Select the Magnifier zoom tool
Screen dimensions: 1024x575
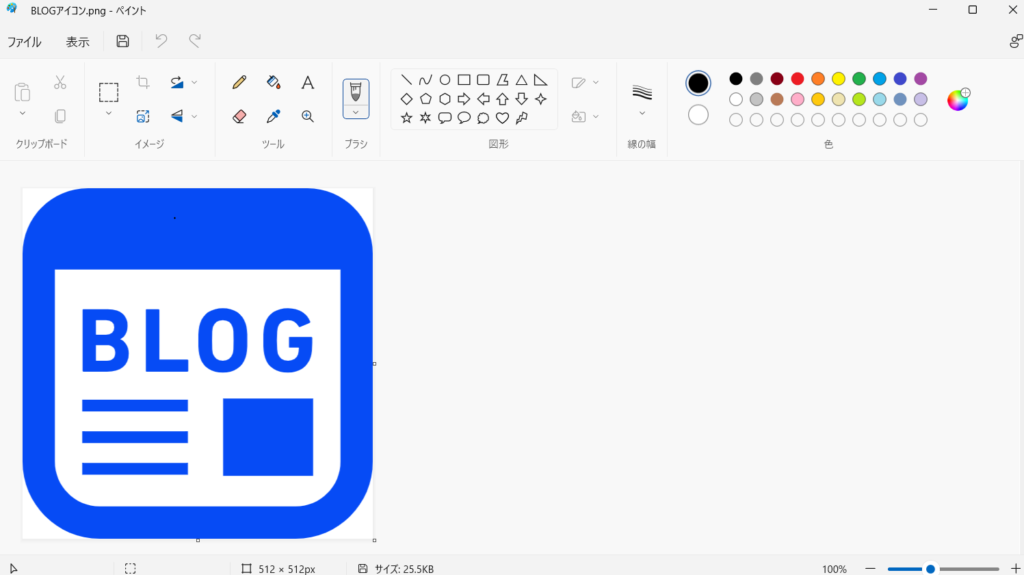[x=308, y=116]
